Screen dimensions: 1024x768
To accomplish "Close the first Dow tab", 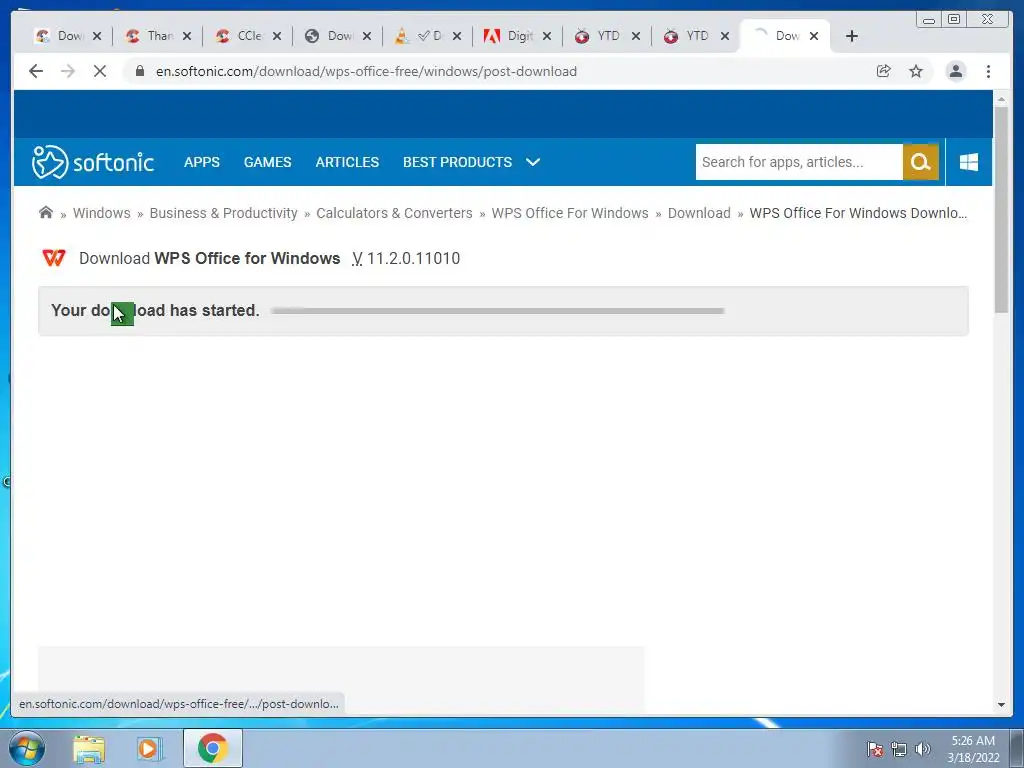I will pyautogui.click(x=97, y=36).
